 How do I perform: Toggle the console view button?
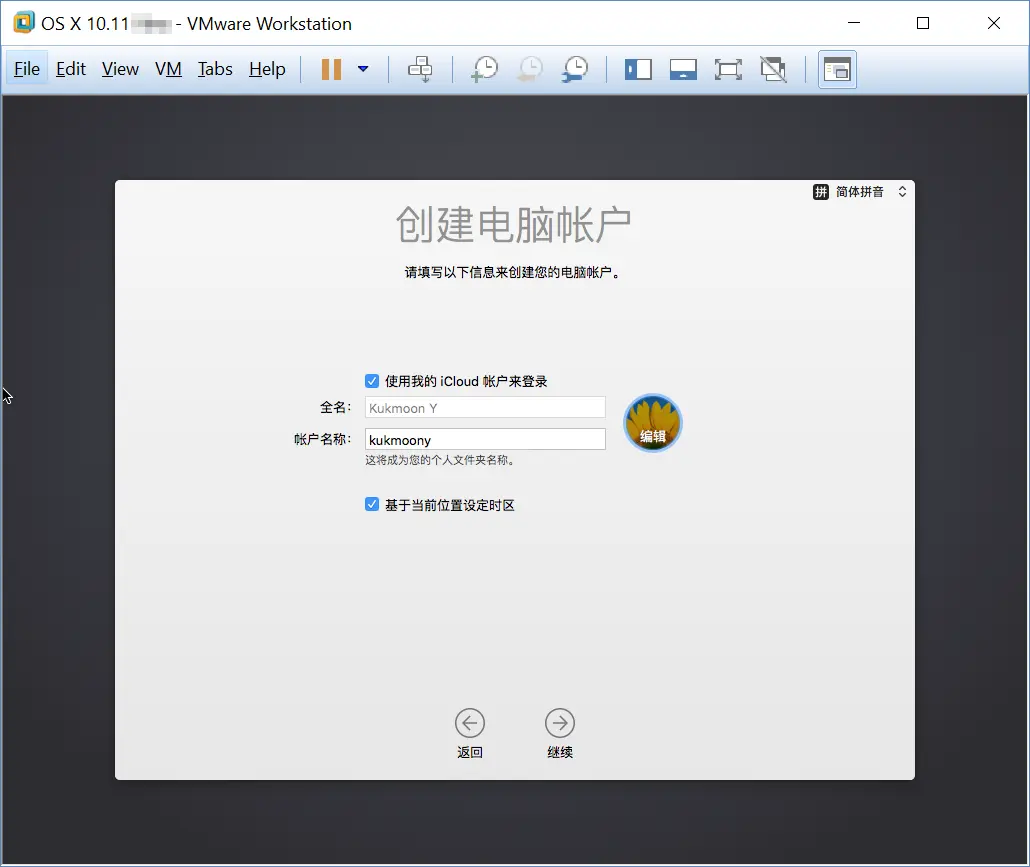(837, 69)
